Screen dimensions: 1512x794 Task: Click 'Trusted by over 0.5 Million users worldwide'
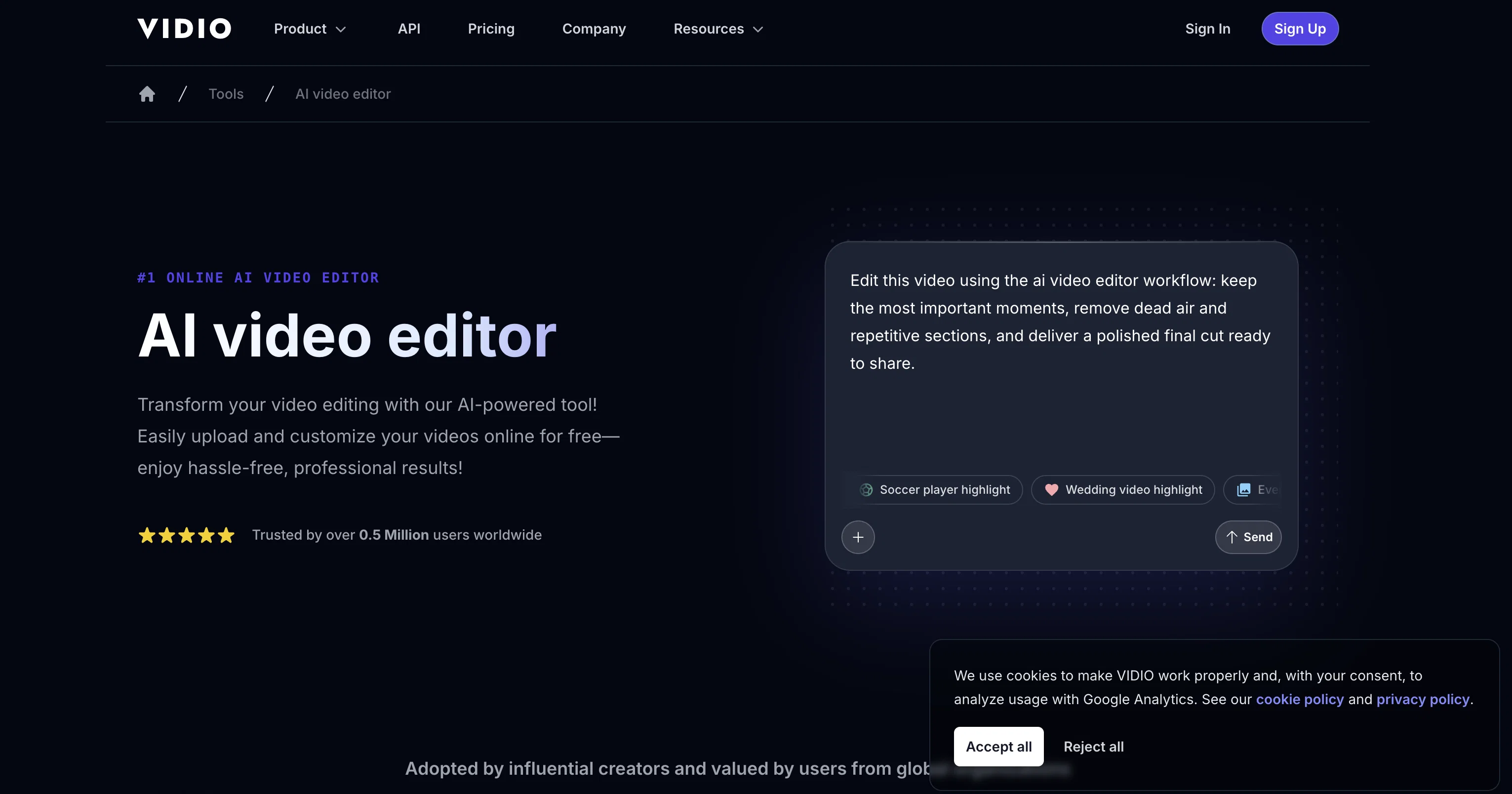pyautogui.click(x=397, y=535)
